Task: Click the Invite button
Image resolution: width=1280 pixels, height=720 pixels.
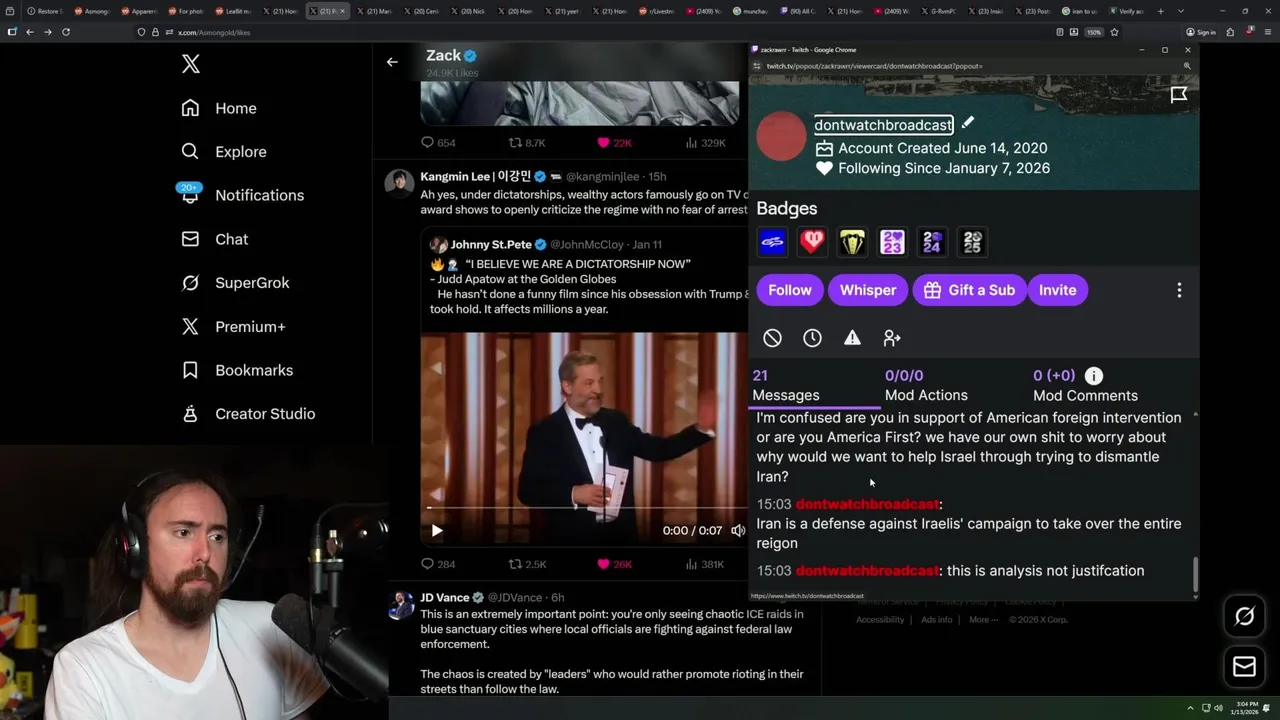Action: point(1057,290)
